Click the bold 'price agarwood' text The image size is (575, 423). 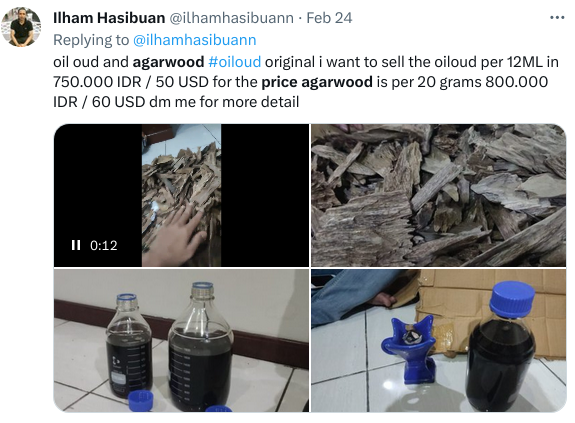(x=317, y=82)
